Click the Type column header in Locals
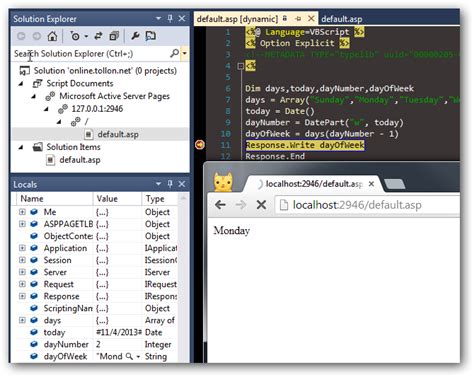This screenshot has width=474, height=377. [160, 199]
